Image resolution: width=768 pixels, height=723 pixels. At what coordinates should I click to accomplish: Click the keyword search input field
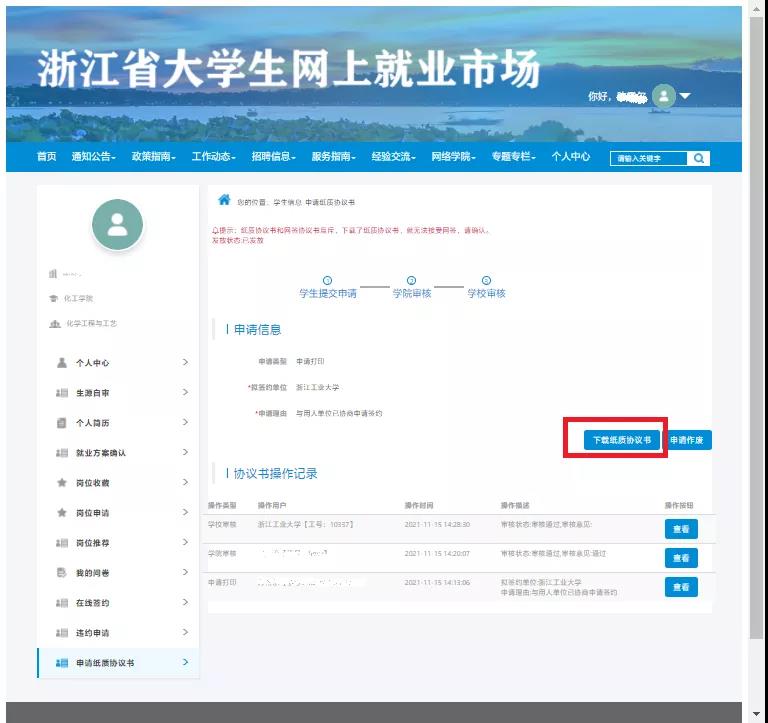click(648, 158)
